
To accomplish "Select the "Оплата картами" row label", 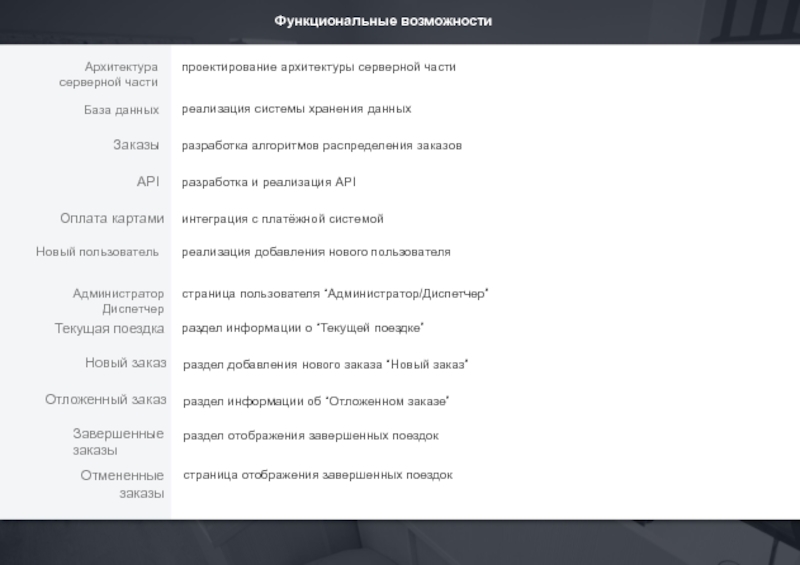I will [x=111, y=218].
